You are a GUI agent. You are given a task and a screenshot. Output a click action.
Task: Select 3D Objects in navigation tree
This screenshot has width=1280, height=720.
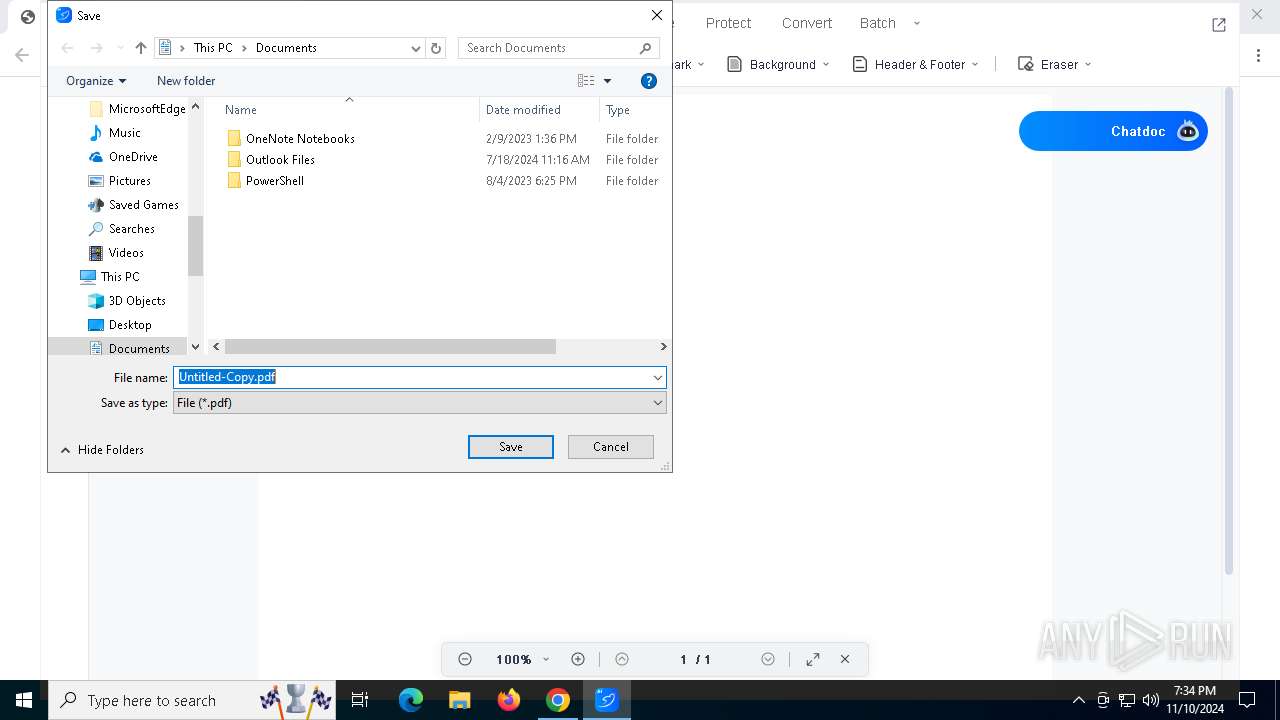click(127, 301)
